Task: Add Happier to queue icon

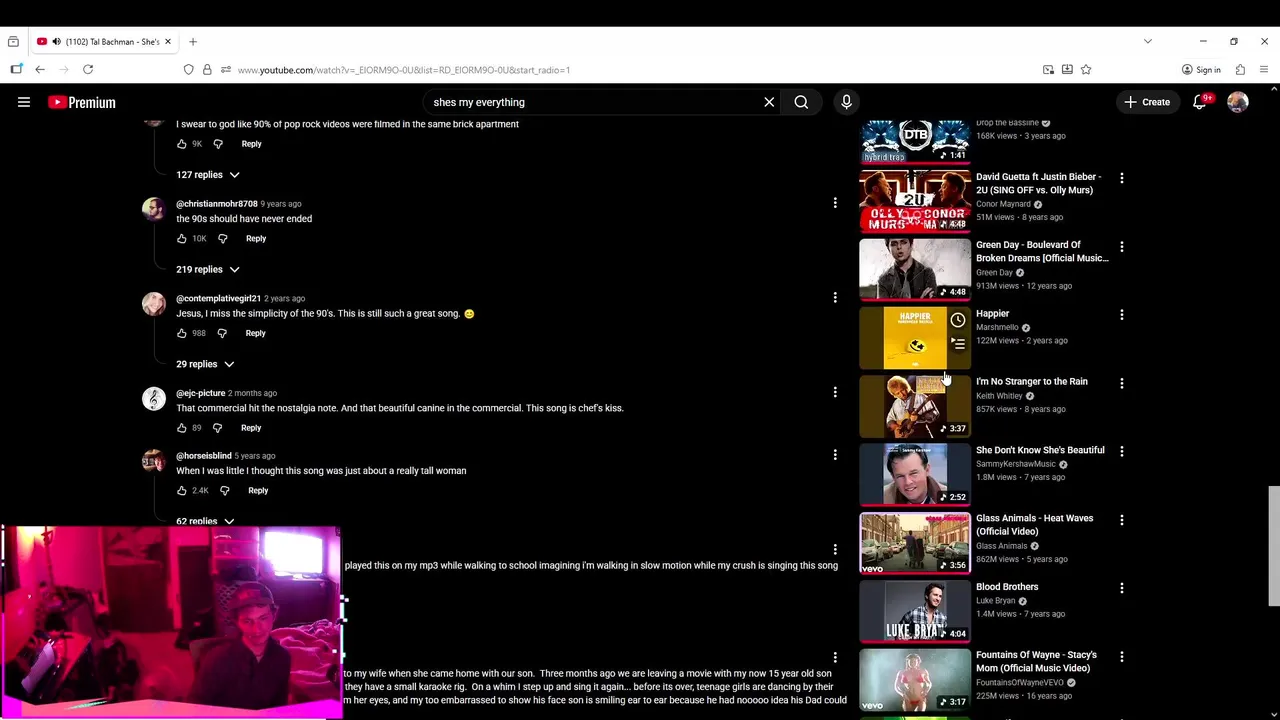Action: (958, 344)
